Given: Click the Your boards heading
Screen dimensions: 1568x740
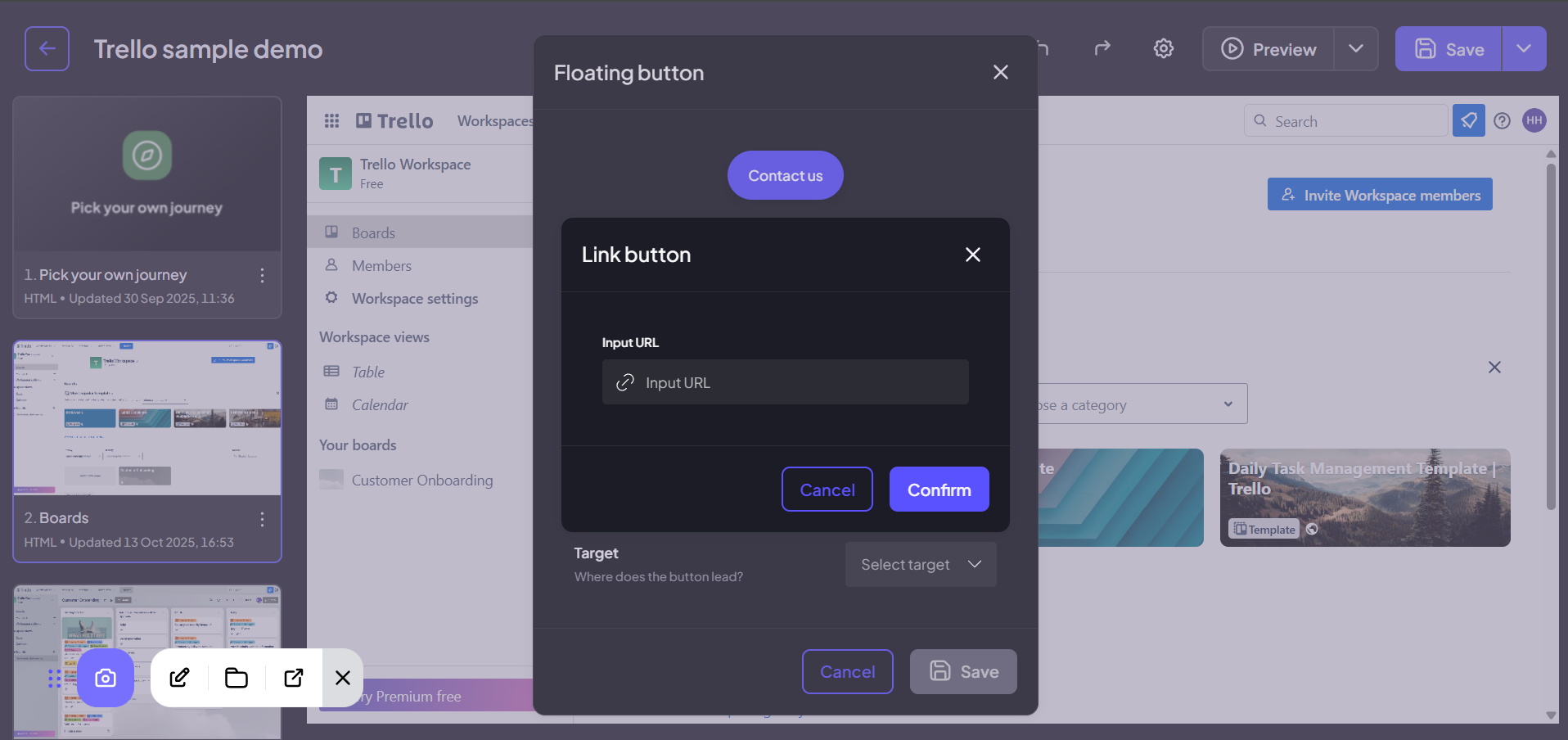Looking at the screenshot, I should [x=358, y=444].
